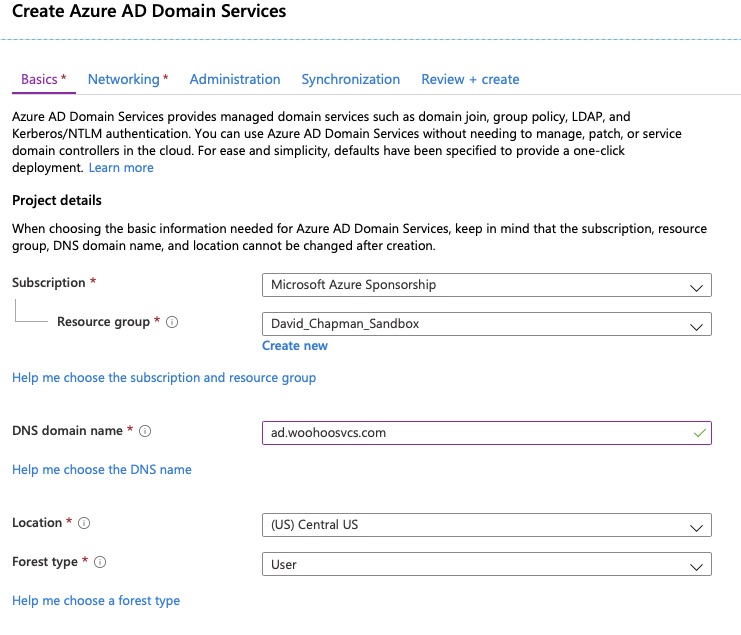Show Forest type info icon

pyautogui.click(x=100, y=562)
